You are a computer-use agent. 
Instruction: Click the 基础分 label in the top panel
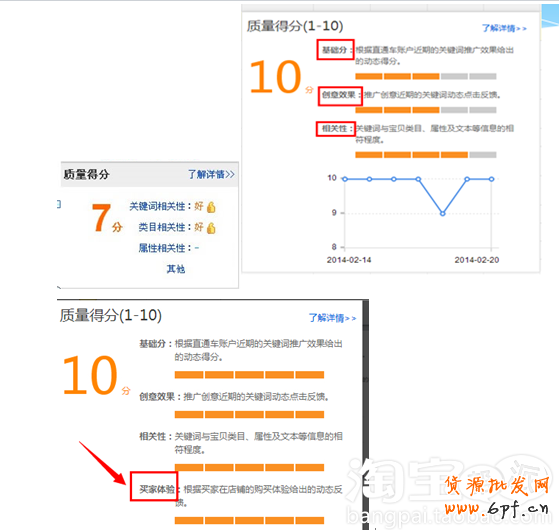334,50
